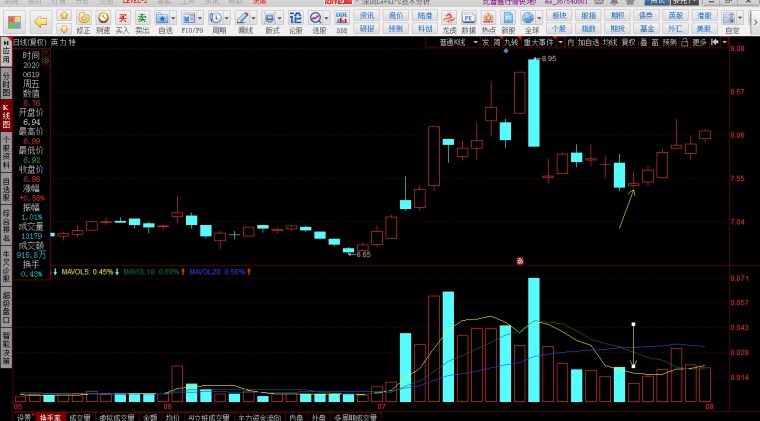This screenshot has width=760, height=421.
Task: Click the tall cyan candlestick at 8.95 peak
Action: click(x=534, y=102)
